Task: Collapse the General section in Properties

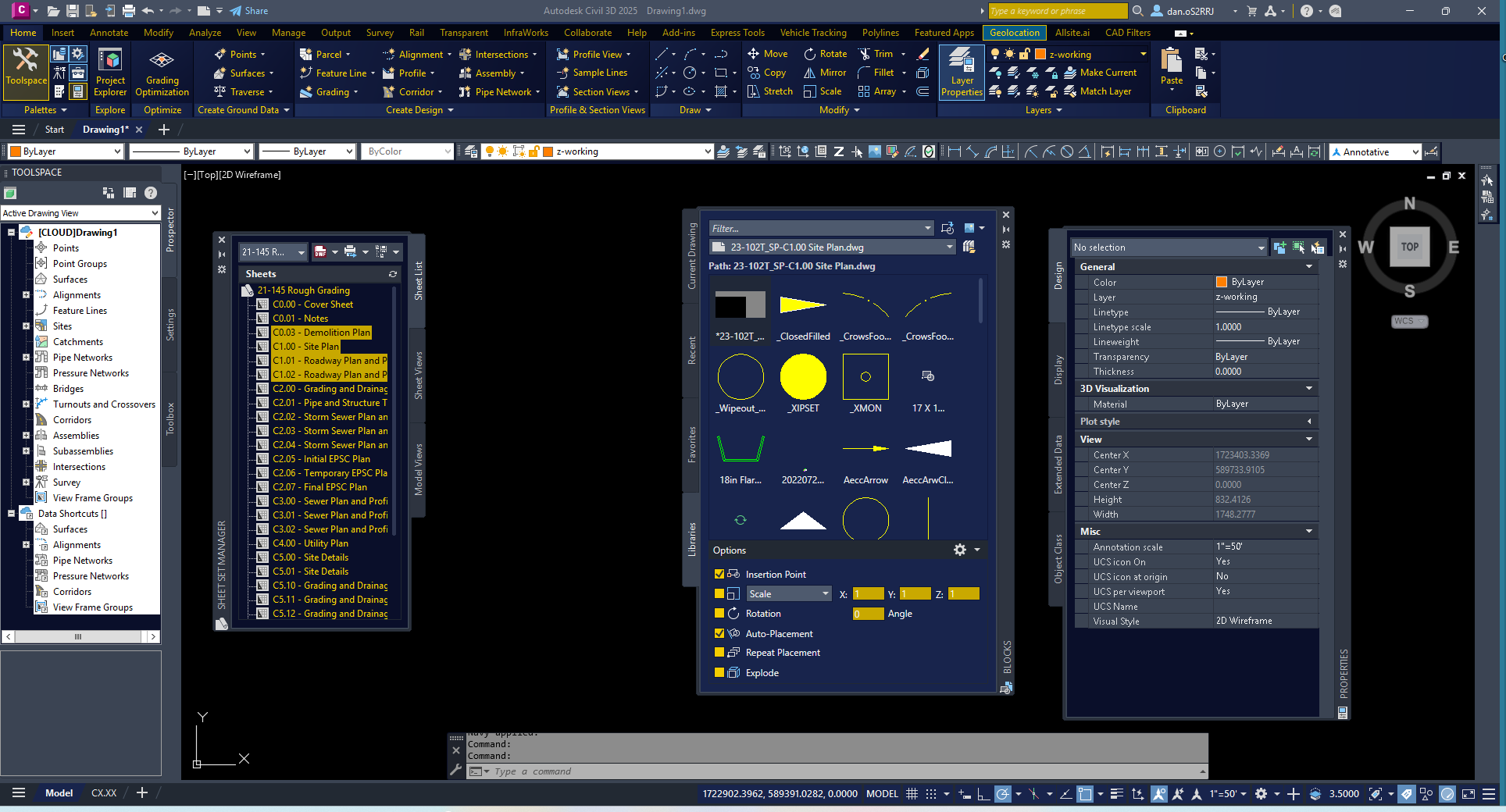Action: pyautogui.click(x=1309, y=266)
